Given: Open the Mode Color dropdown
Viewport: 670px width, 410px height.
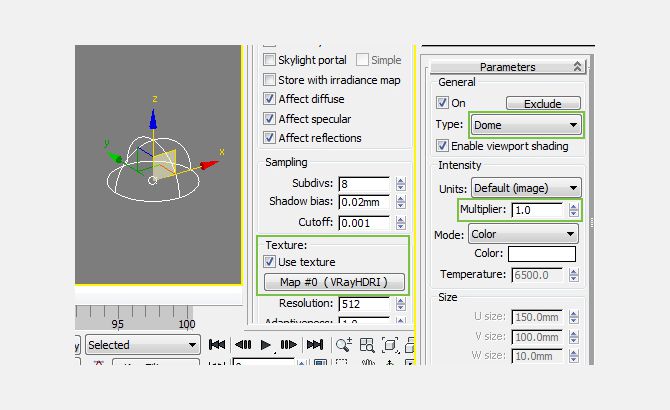Looking at the screenshot, I should point(523,234).
